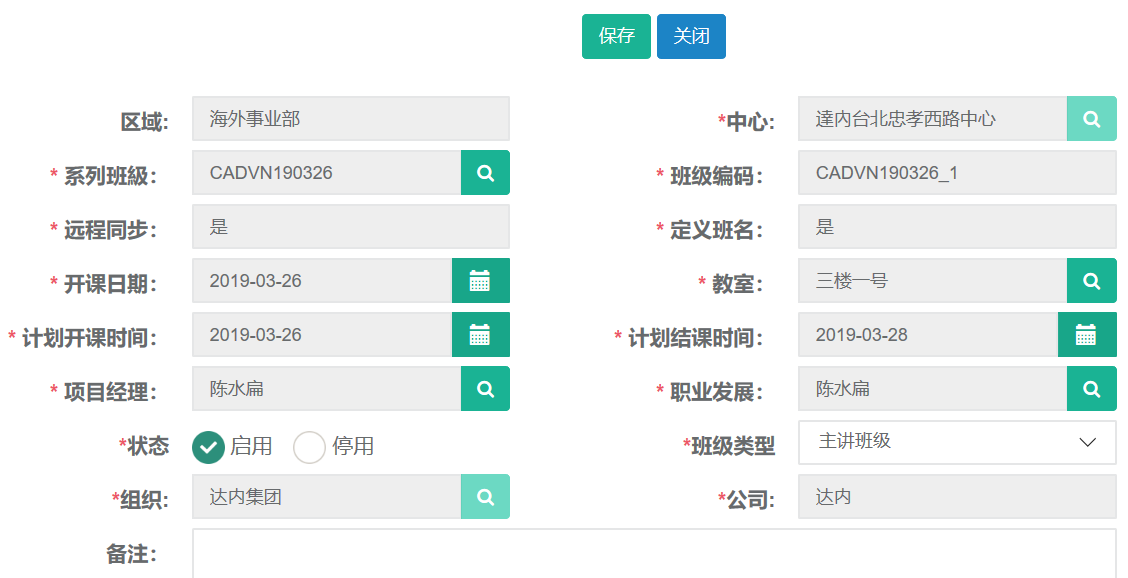The width and height of the screenshot is (1128, 578).
Task: Open the 组织 lookup search icon
Action: point(485,497)
